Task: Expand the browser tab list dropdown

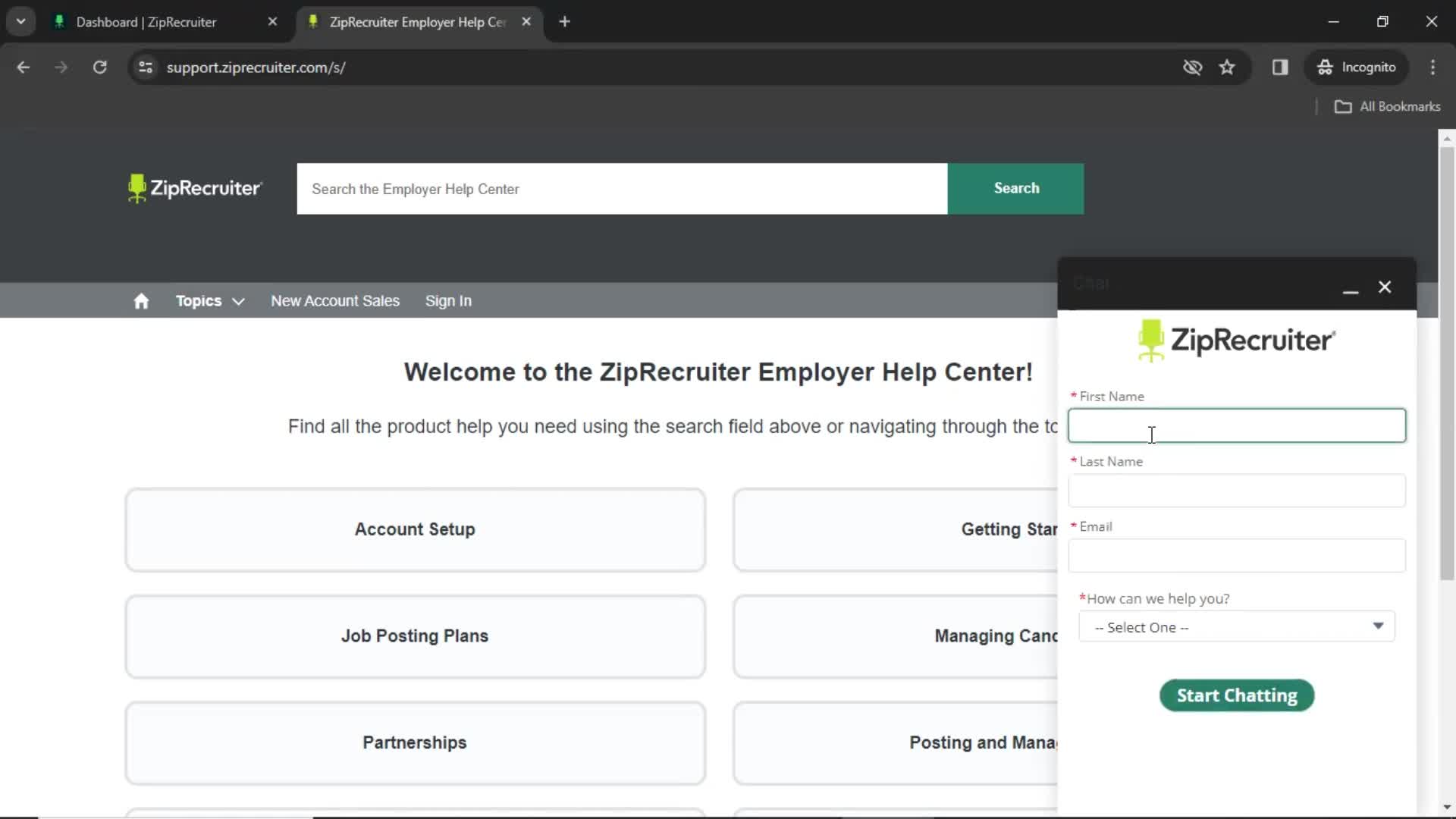Action: click(x=21, y=22)
